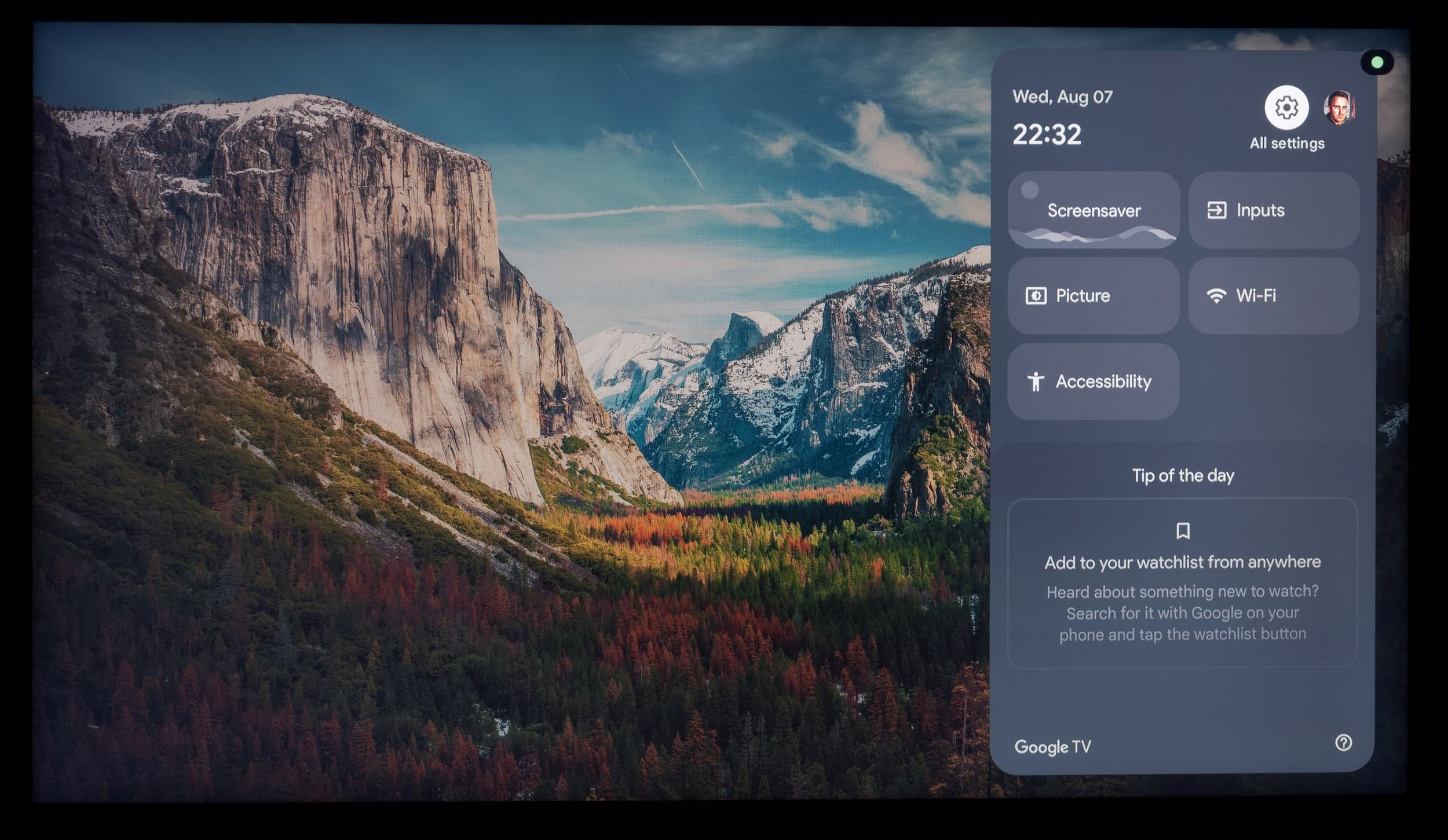Open Picture settings label
Image resolution: width=1448 pixels, height=840 pixels.
1083,296
